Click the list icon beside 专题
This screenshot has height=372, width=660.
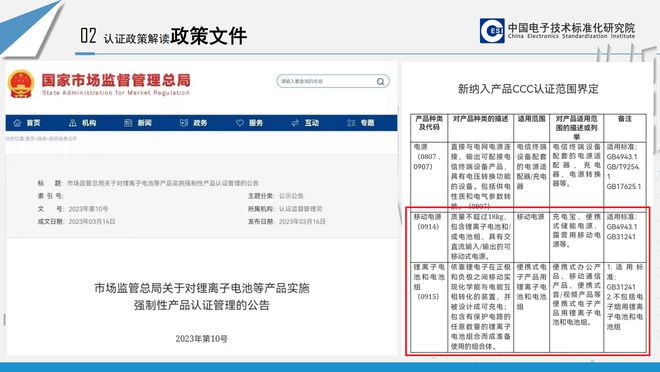pos(351,123)
